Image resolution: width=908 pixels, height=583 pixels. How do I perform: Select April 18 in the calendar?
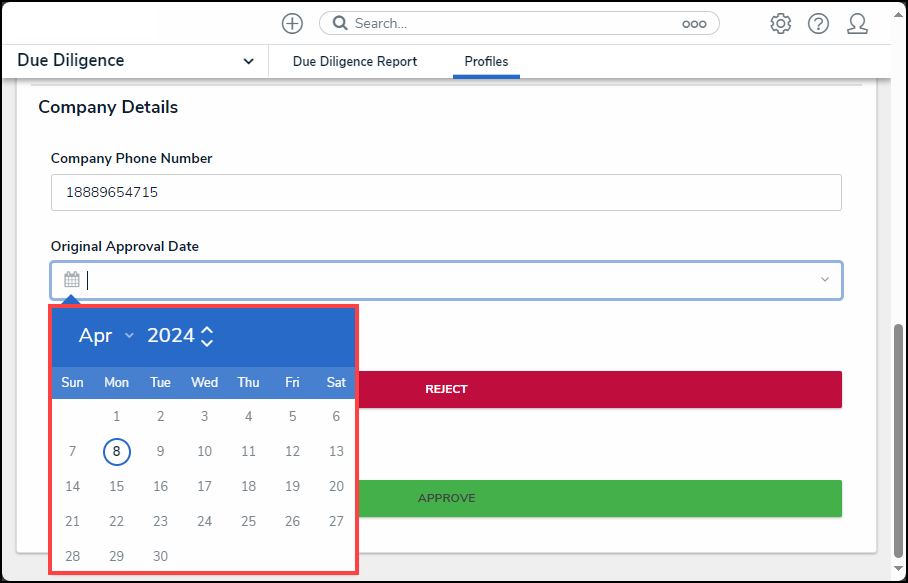pyautogui.click(x=248, y=486)
